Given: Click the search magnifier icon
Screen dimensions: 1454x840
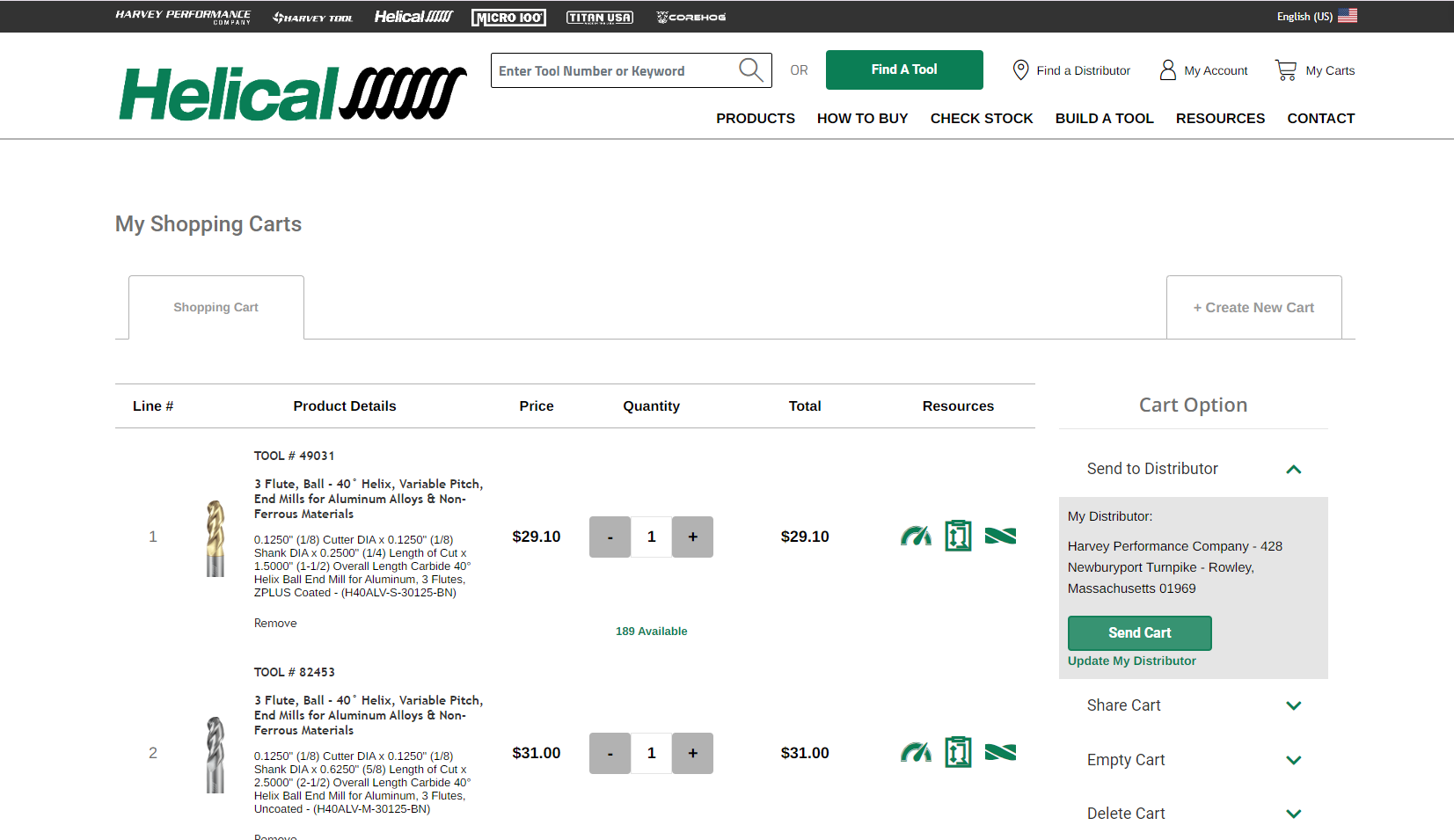Looking at the screenshot, I should pos(750,70).
